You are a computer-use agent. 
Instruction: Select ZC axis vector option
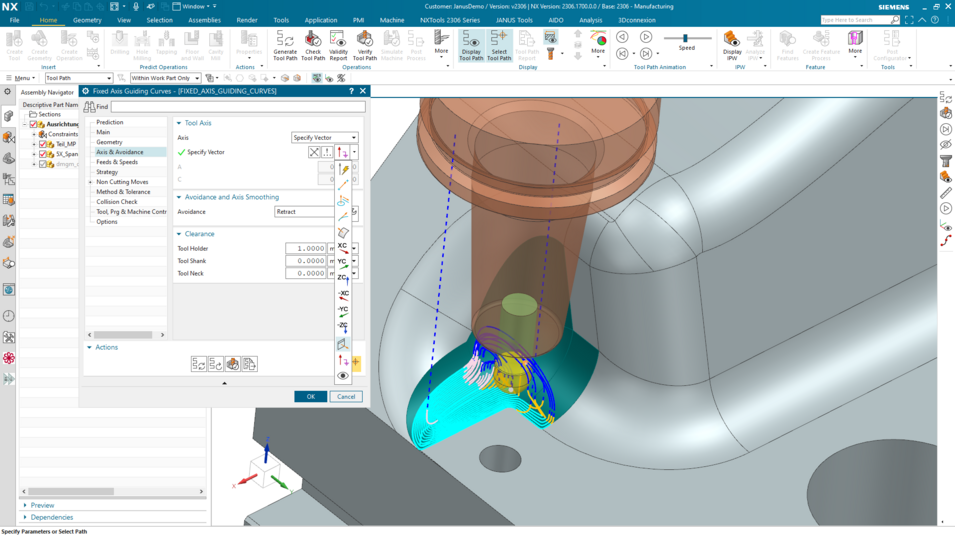[343, 279]
